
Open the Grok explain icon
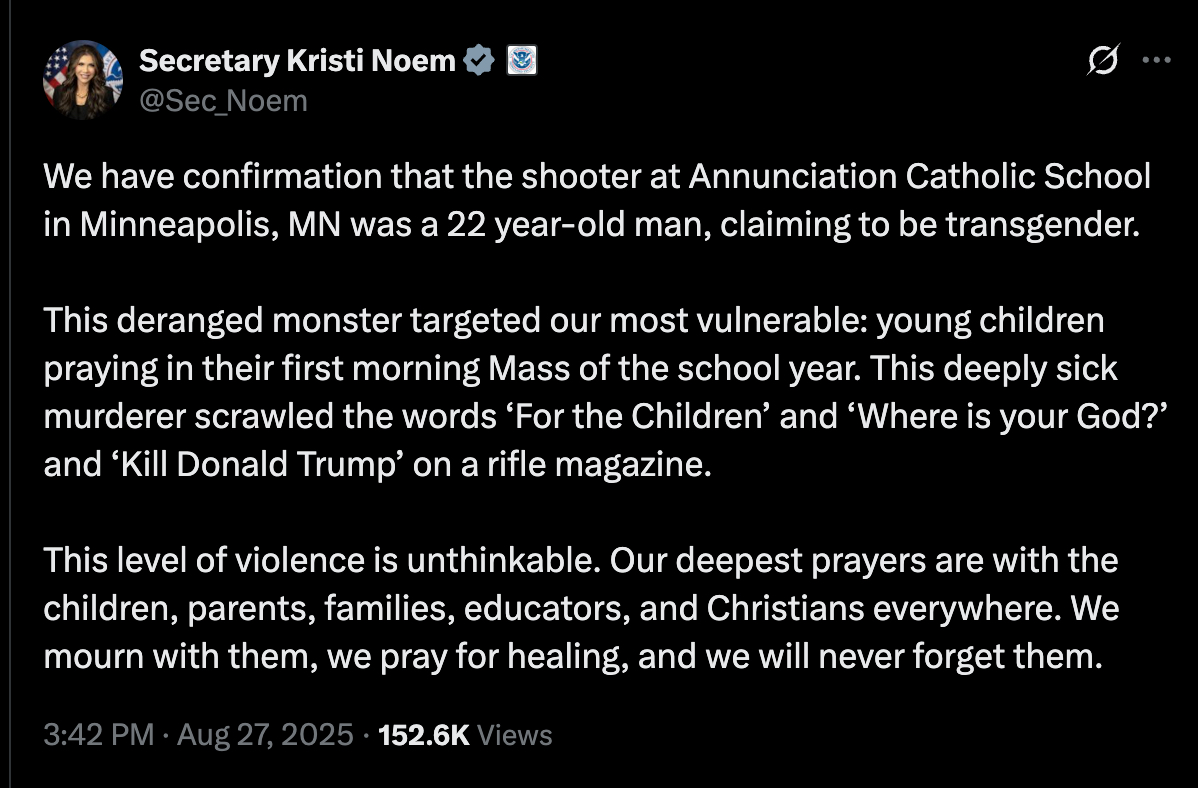pos(1102,62)
